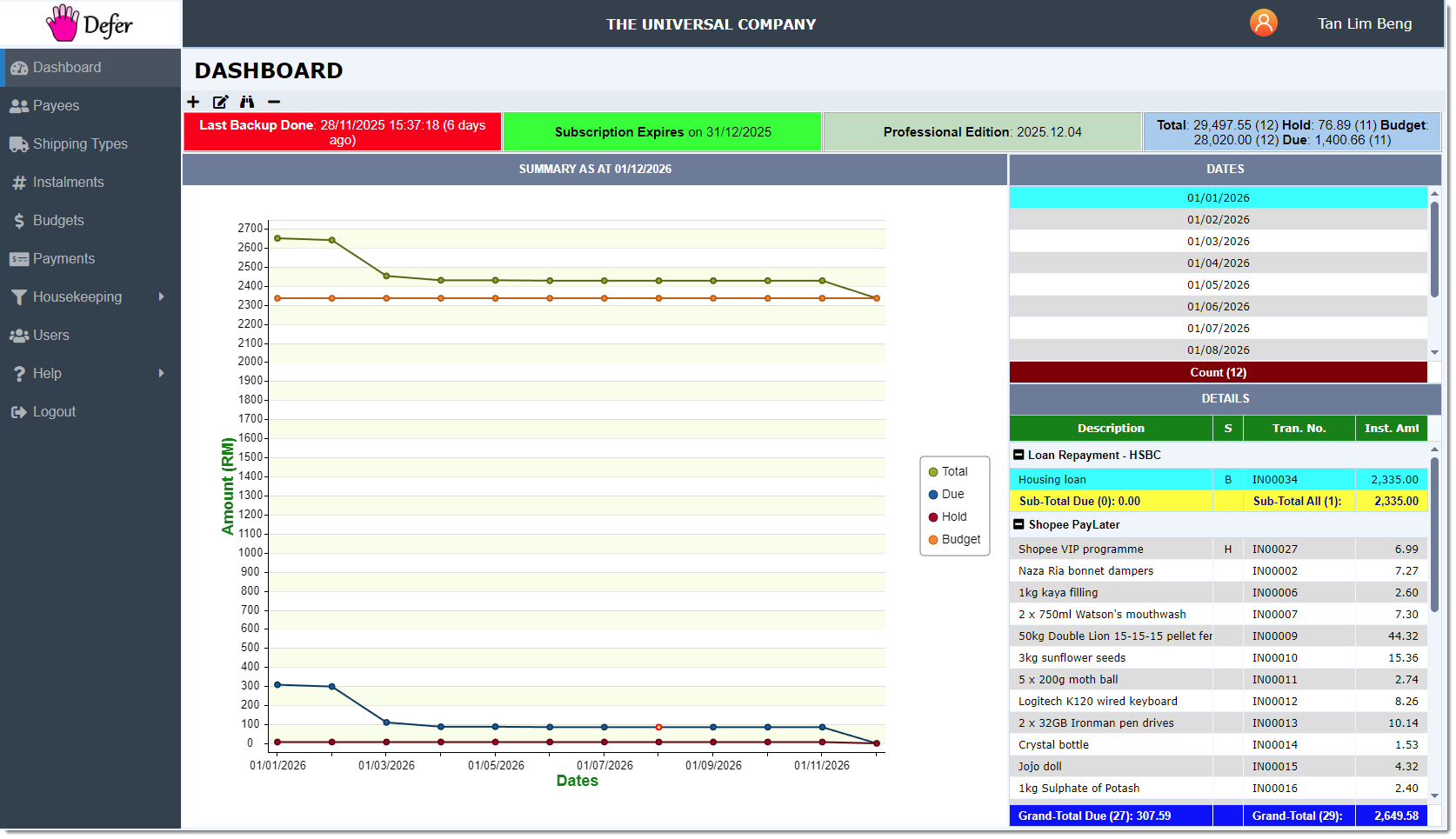Click the binoculars search icon
This screenshot has width=1456, height=839.
[247, 103]
